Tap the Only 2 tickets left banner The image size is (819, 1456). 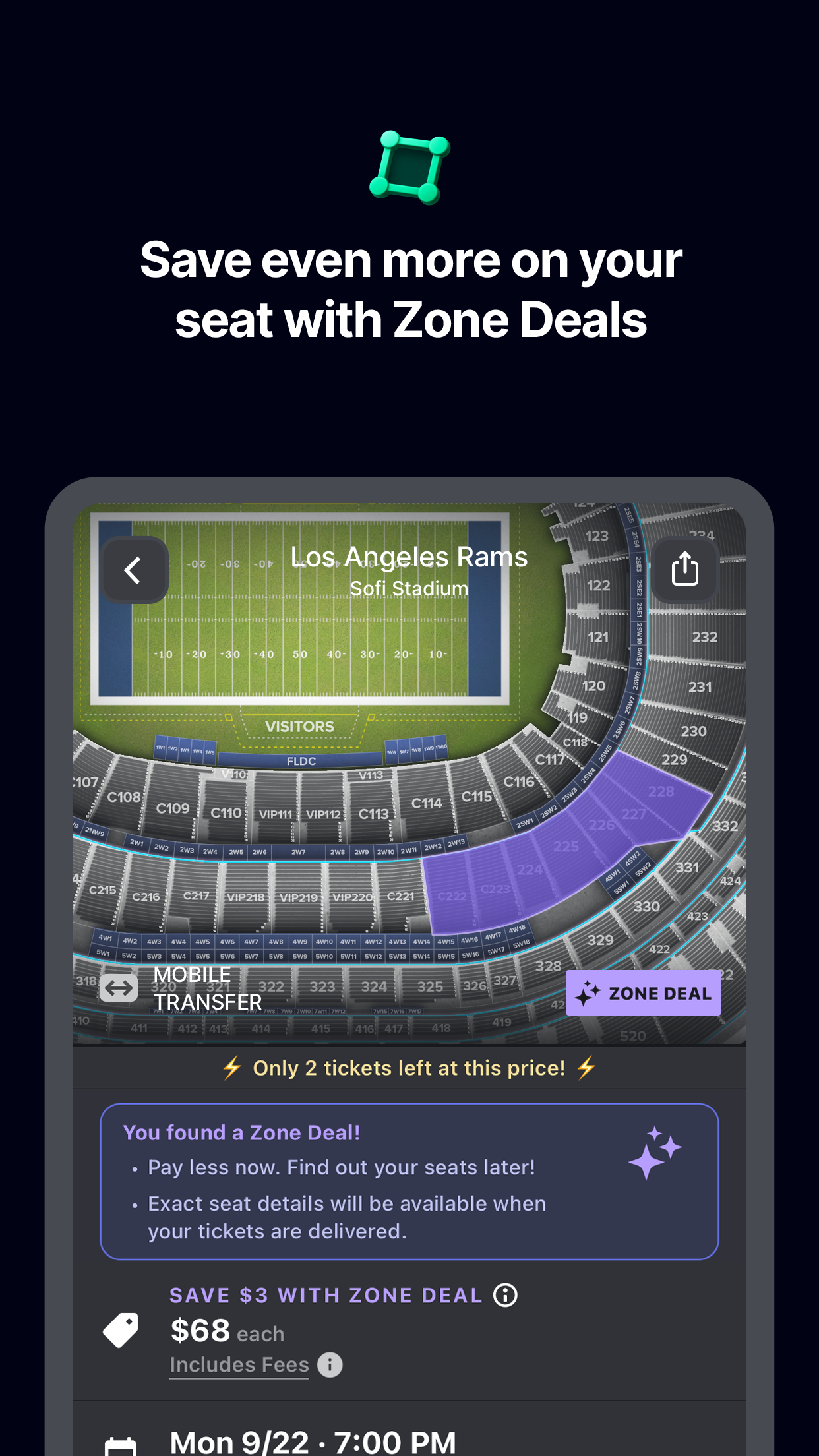(409, 1068)
